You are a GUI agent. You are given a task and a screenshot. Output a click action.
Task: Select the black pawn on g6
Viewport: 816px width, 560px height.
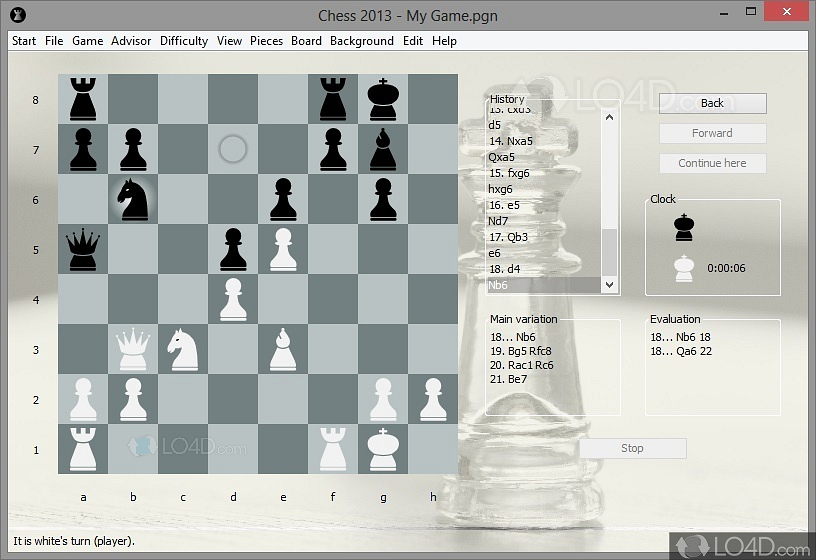[x=383, y=199]
